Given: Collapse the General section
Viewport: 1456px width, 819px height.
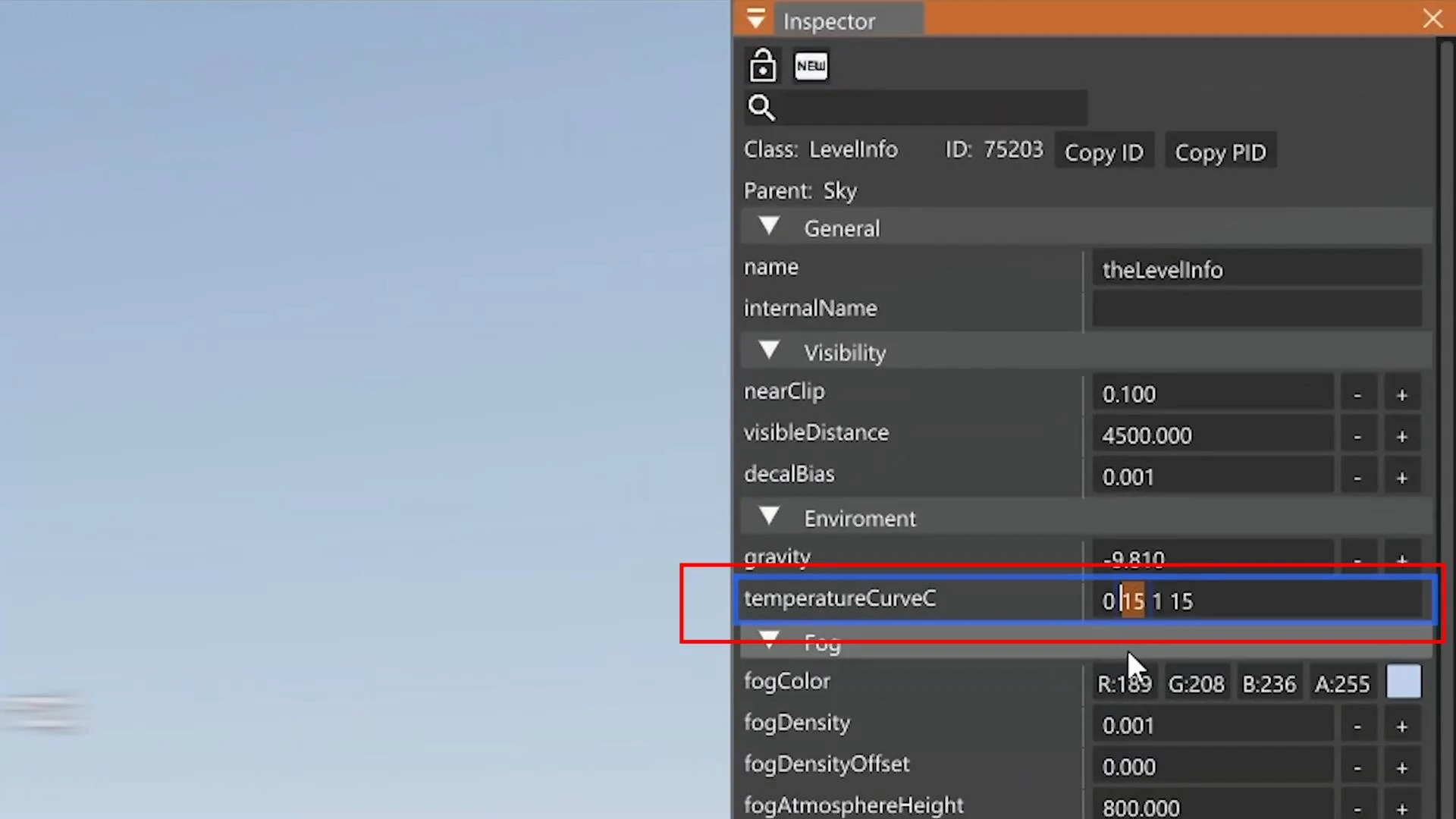Looking at the screenshot, I should tap(768, 226).
